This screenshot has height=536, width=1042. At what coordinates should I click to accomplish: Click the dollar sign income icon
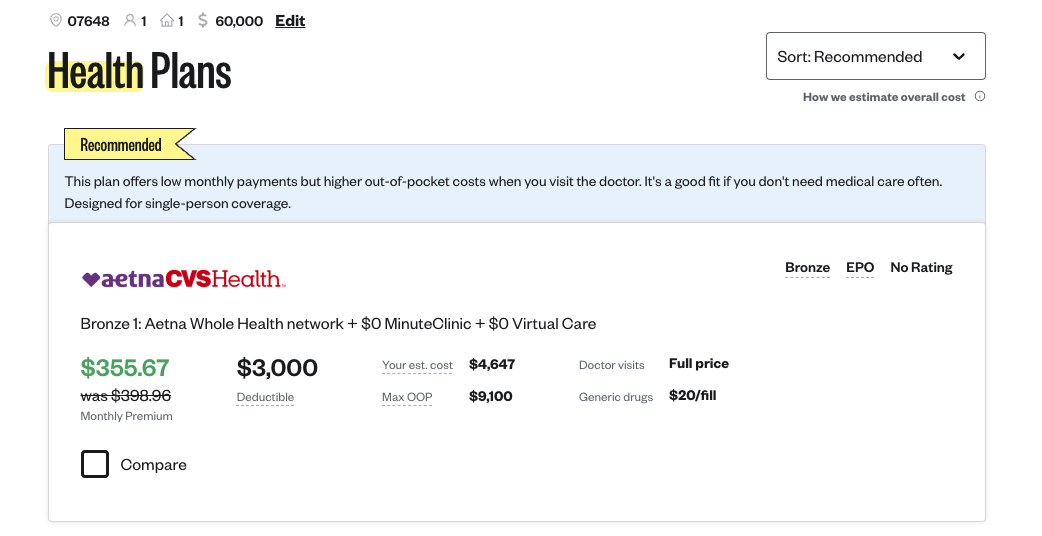click(x=203, y=21)
